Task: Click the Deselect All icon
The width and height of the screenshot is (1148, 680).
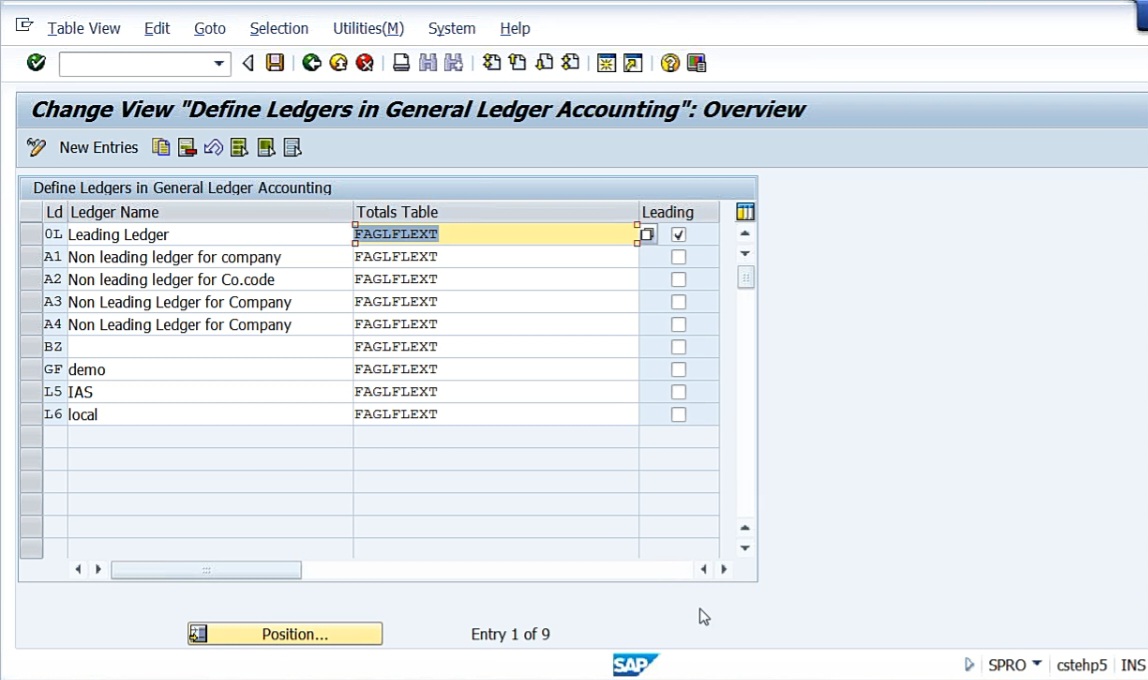Action: [292, 147]
